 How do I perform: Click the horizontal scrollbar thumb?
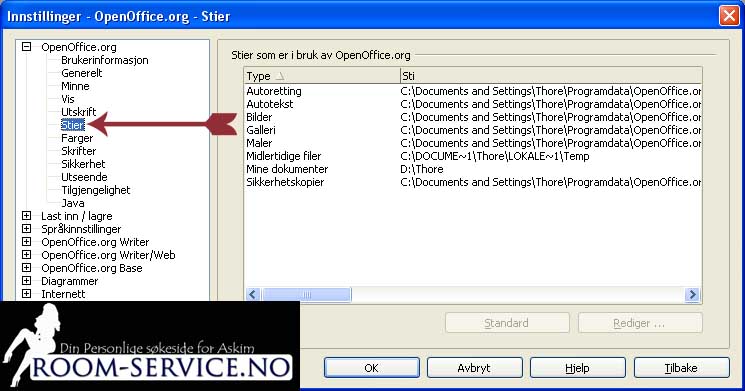pos(306,295)
